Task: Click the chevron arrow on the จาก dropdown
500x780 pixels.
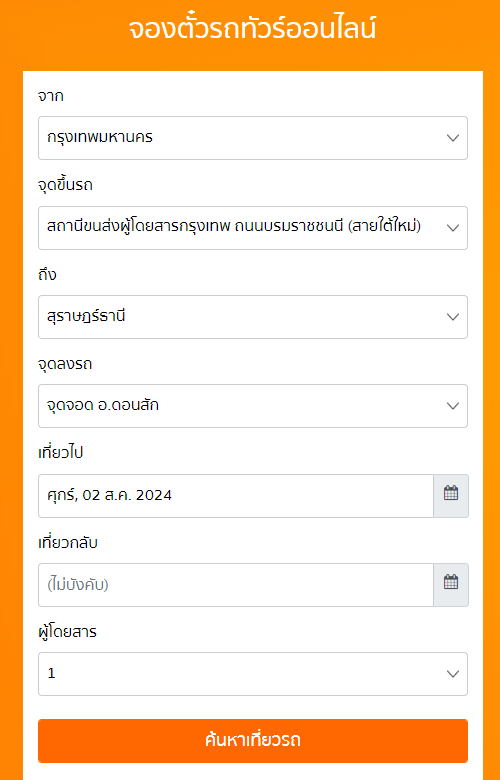Action: [453, 138]
